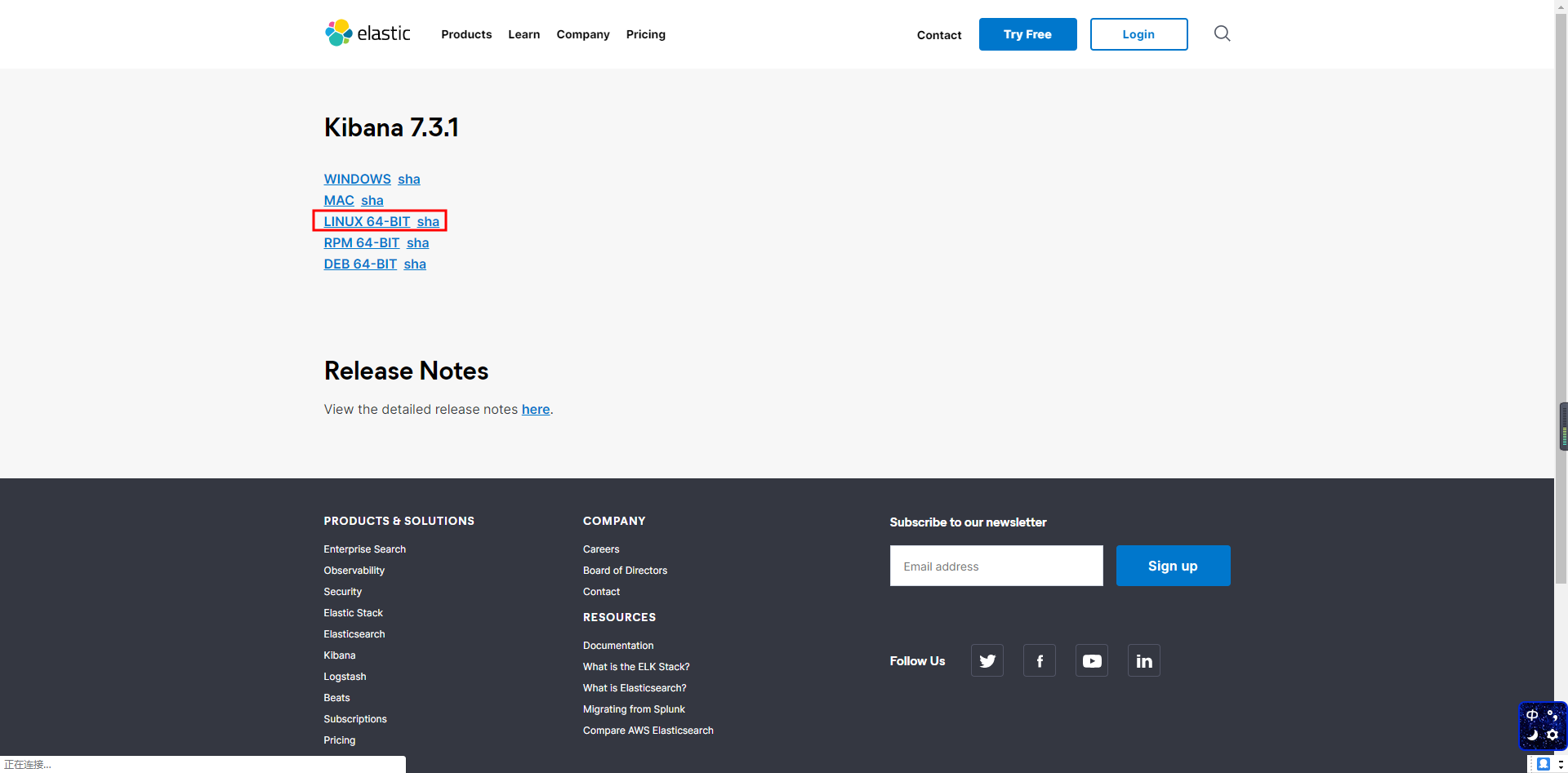Click the Φ symbol in floating widget

point(1532,715)
